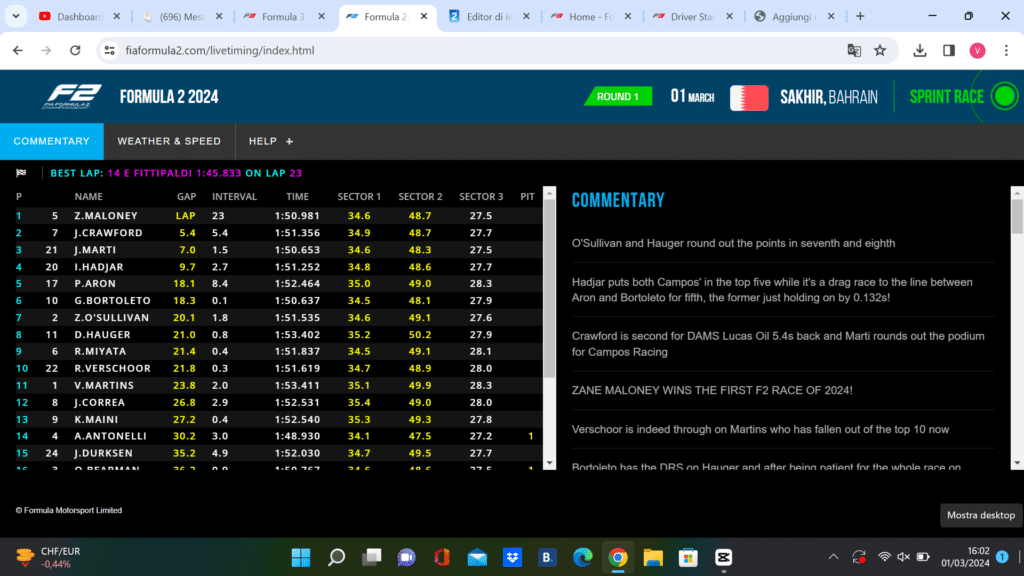Go back with the browser back arrow
This screenshot has height=576, width=1024.
(18, 50)
